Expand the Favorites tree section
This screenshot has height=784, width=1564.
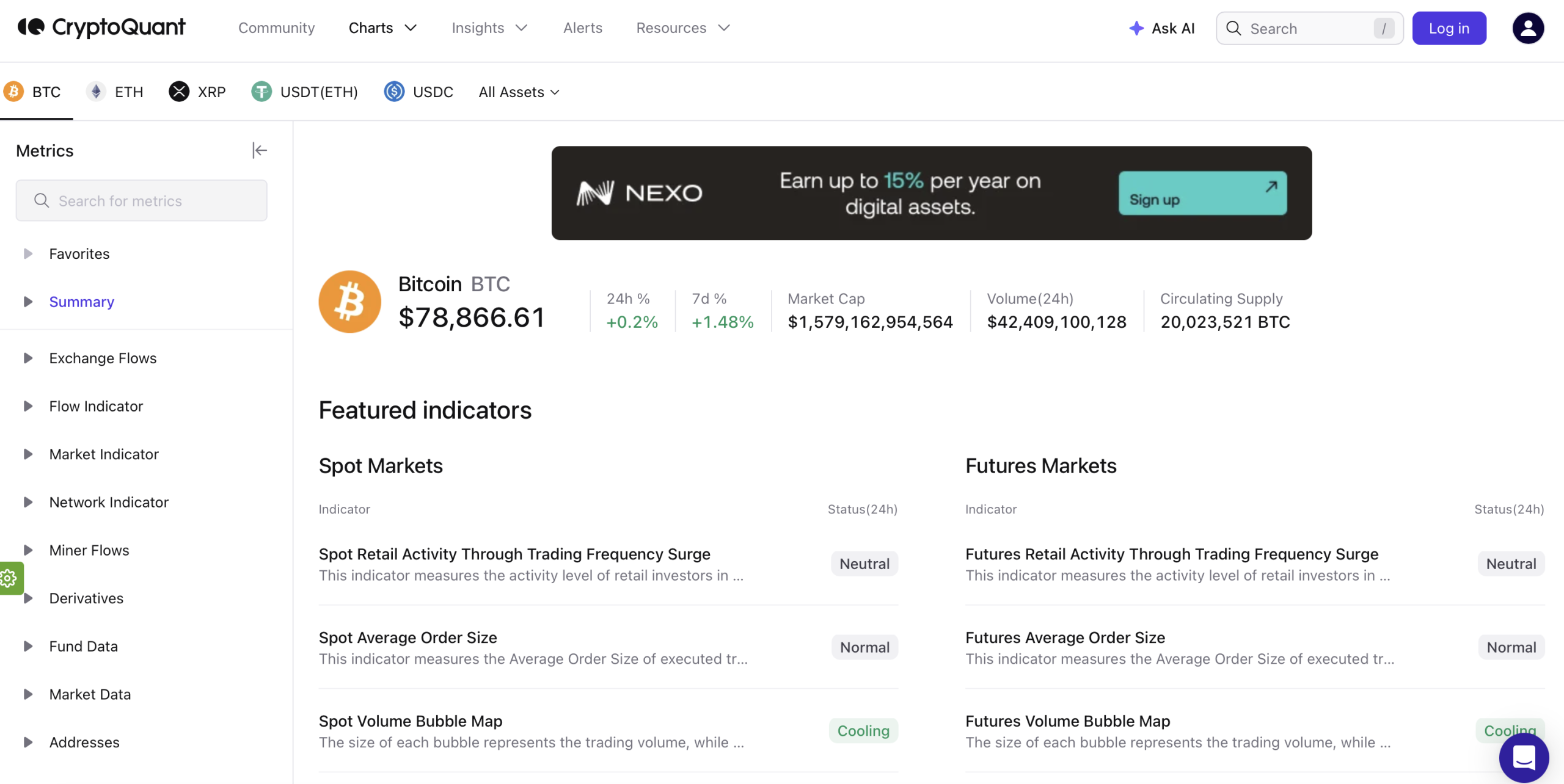[27, 253]
